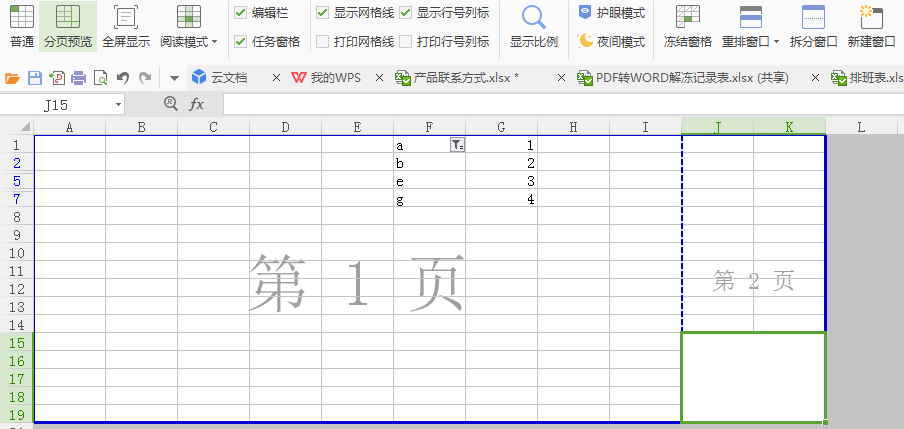Close the PDF转WORD解冻记录表.xlsx tab
The height and width of the screenshot is (429, 904).
[815, 78]
